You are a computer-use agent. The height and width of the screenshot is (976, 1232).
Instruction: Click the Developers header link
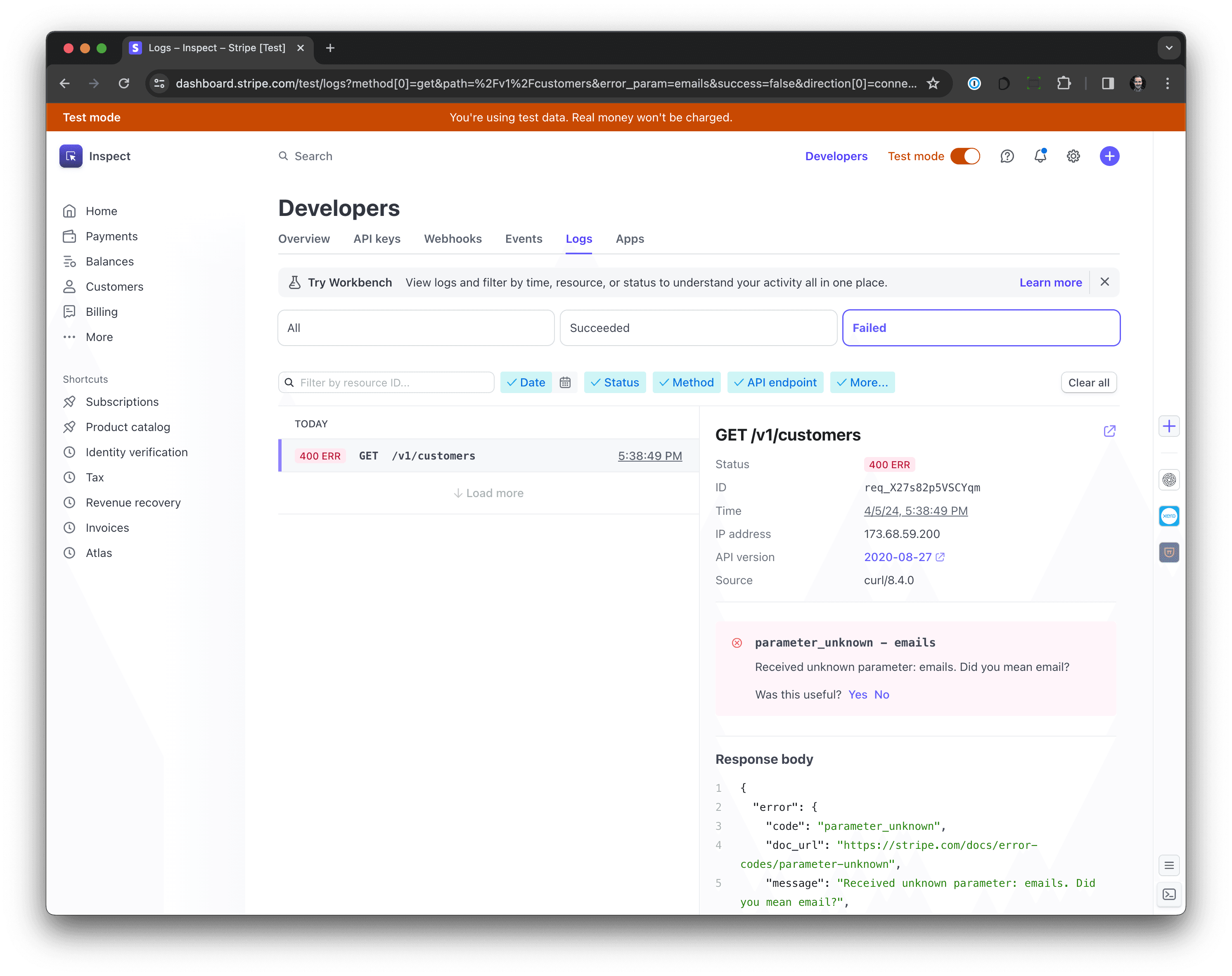(x=836, y=156)
